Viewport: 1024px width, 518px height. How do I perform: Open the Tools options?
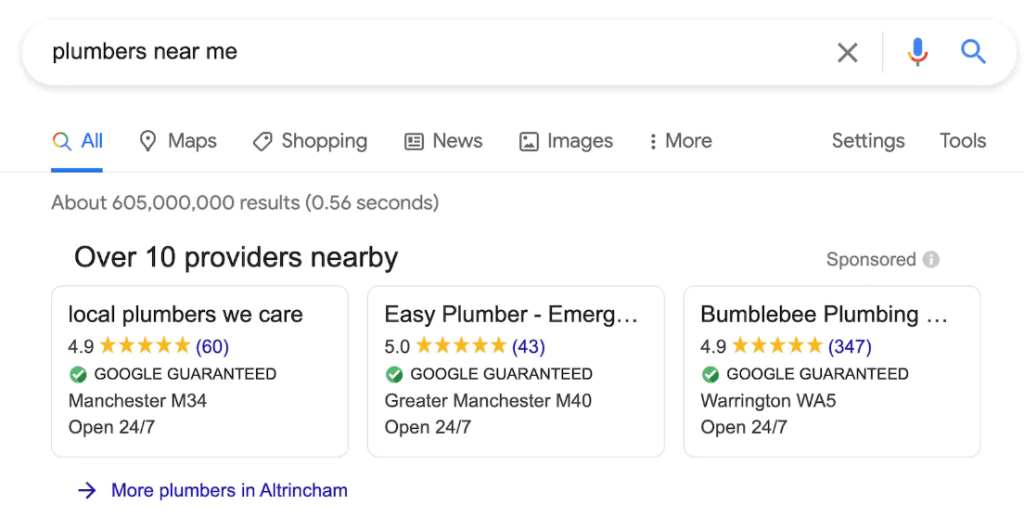click(963, 141)
